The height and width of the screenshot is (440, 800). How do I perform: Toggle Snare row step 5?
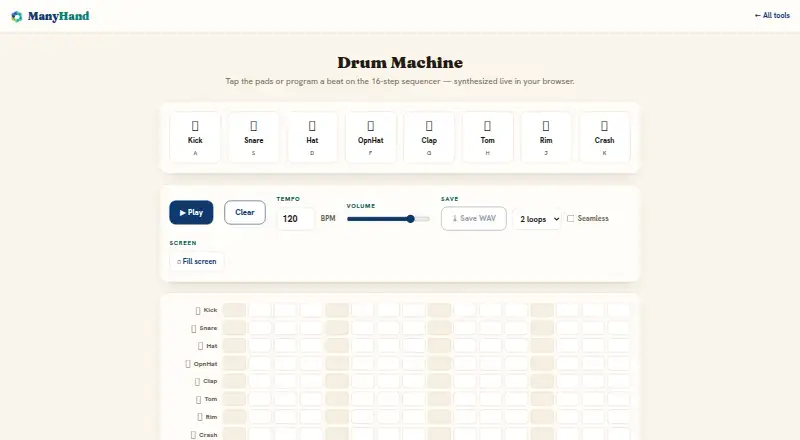click(337, 328)
